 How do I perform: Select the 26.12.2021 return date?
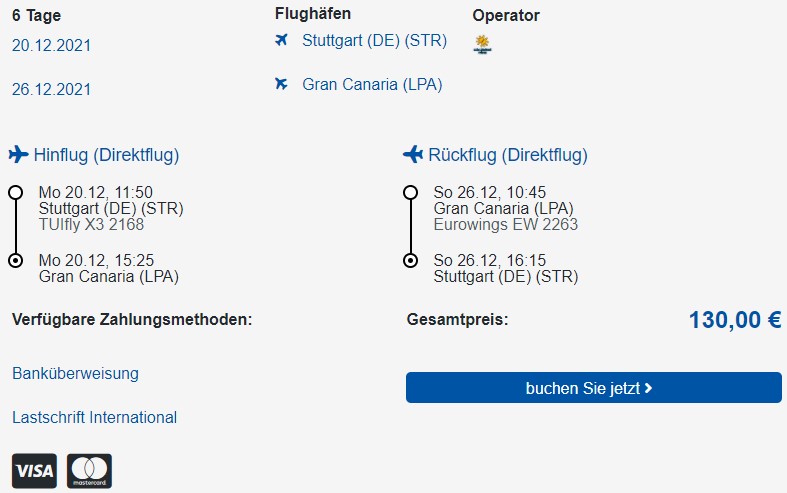51,89
